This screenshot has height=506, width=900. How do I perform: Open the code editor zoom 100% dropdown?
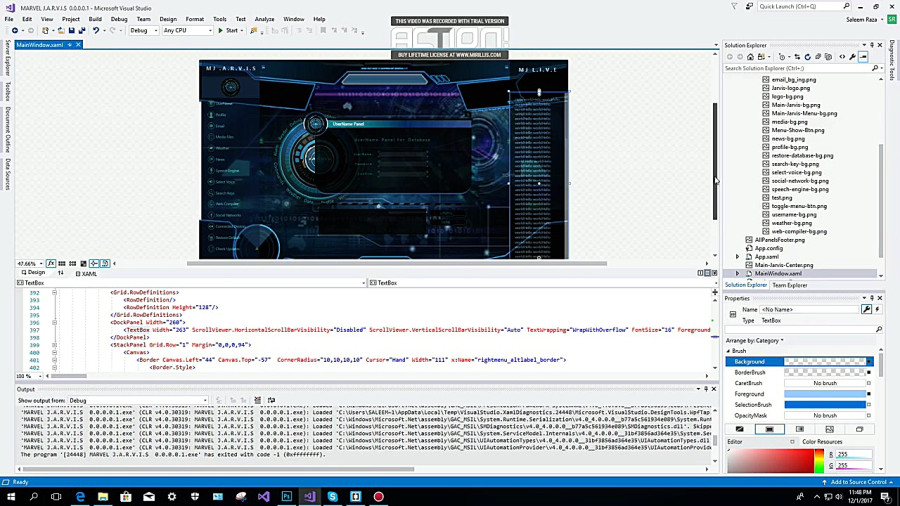(x=29, y=376)
